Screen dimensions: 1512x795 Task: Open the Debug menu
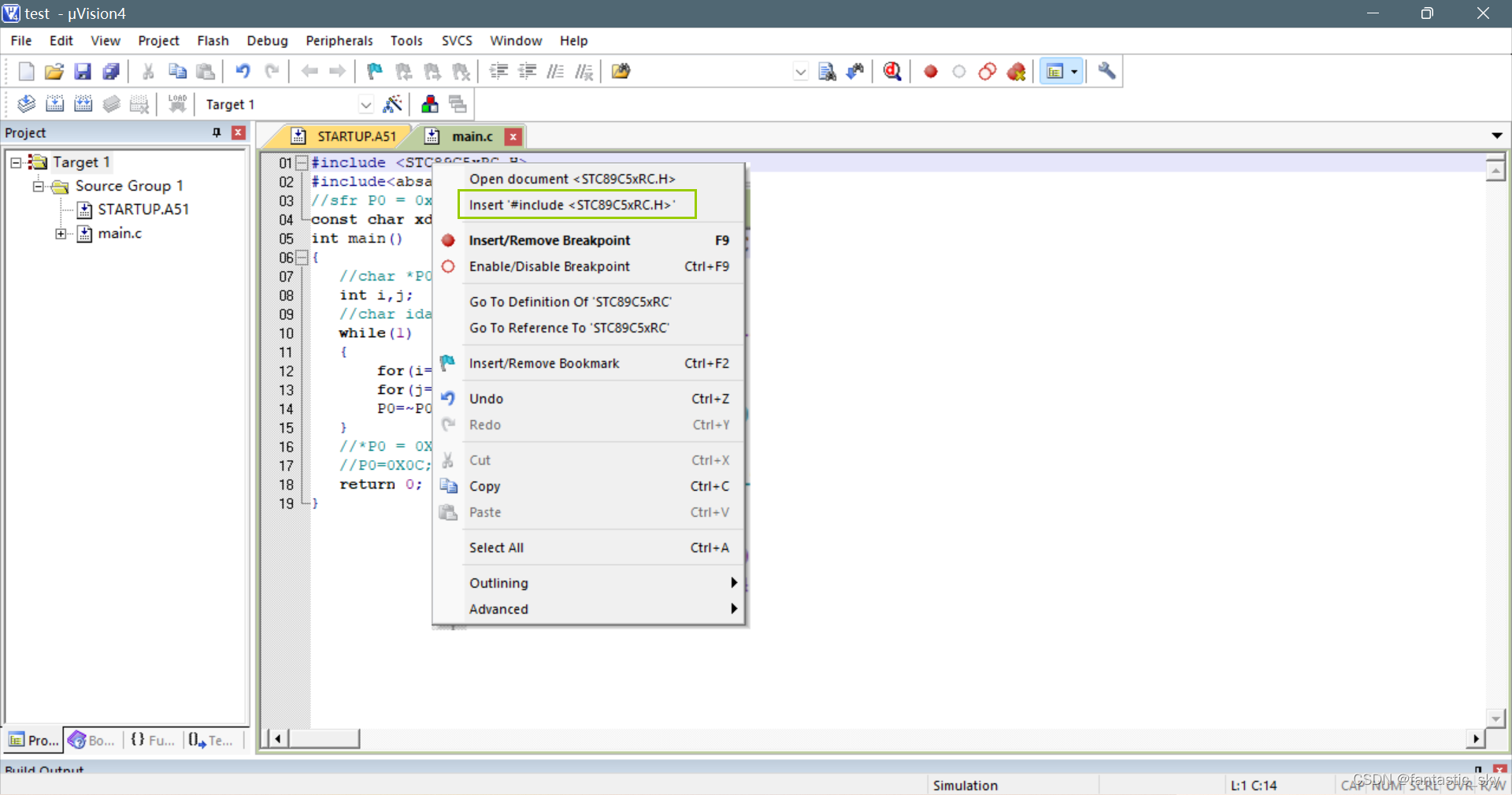click(x=267, y=41)
